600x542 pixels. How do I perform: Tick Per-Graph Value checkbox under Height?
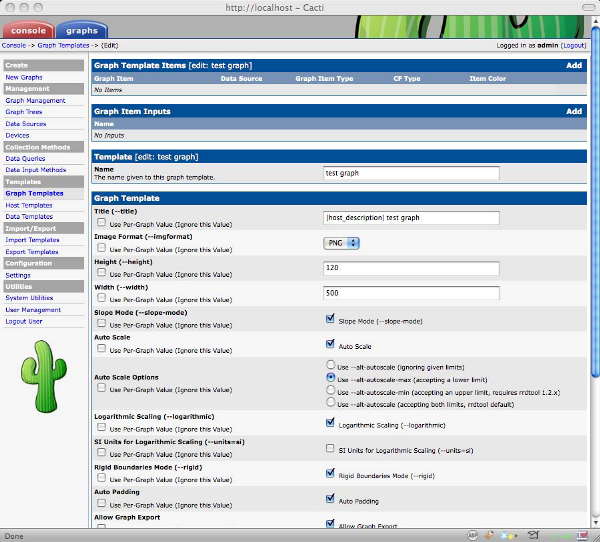click(x=101, y=272)
